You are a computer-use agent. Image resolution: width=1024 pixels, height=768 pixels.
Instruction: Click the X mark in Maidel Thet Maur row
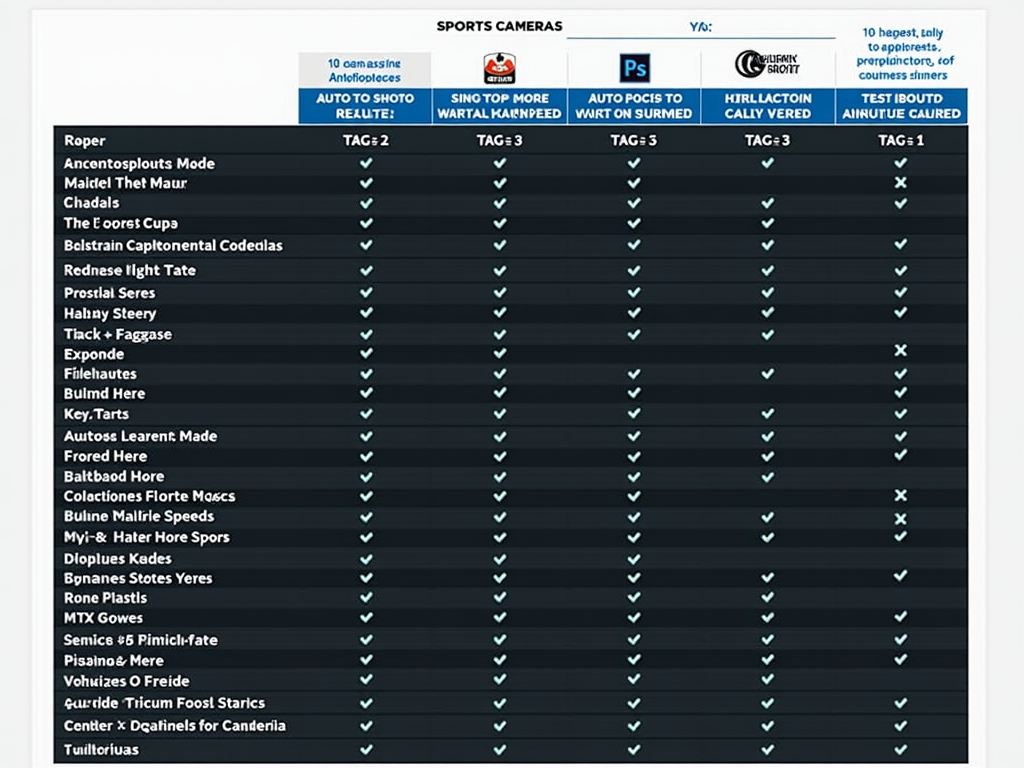pos(901,182)
